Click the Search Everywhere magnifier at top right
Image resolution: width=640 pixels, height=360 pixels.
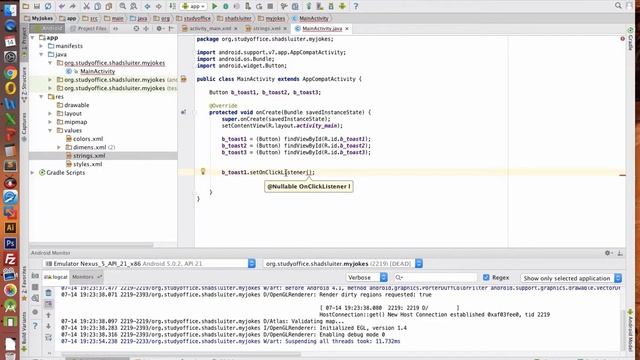click(618, 5)
